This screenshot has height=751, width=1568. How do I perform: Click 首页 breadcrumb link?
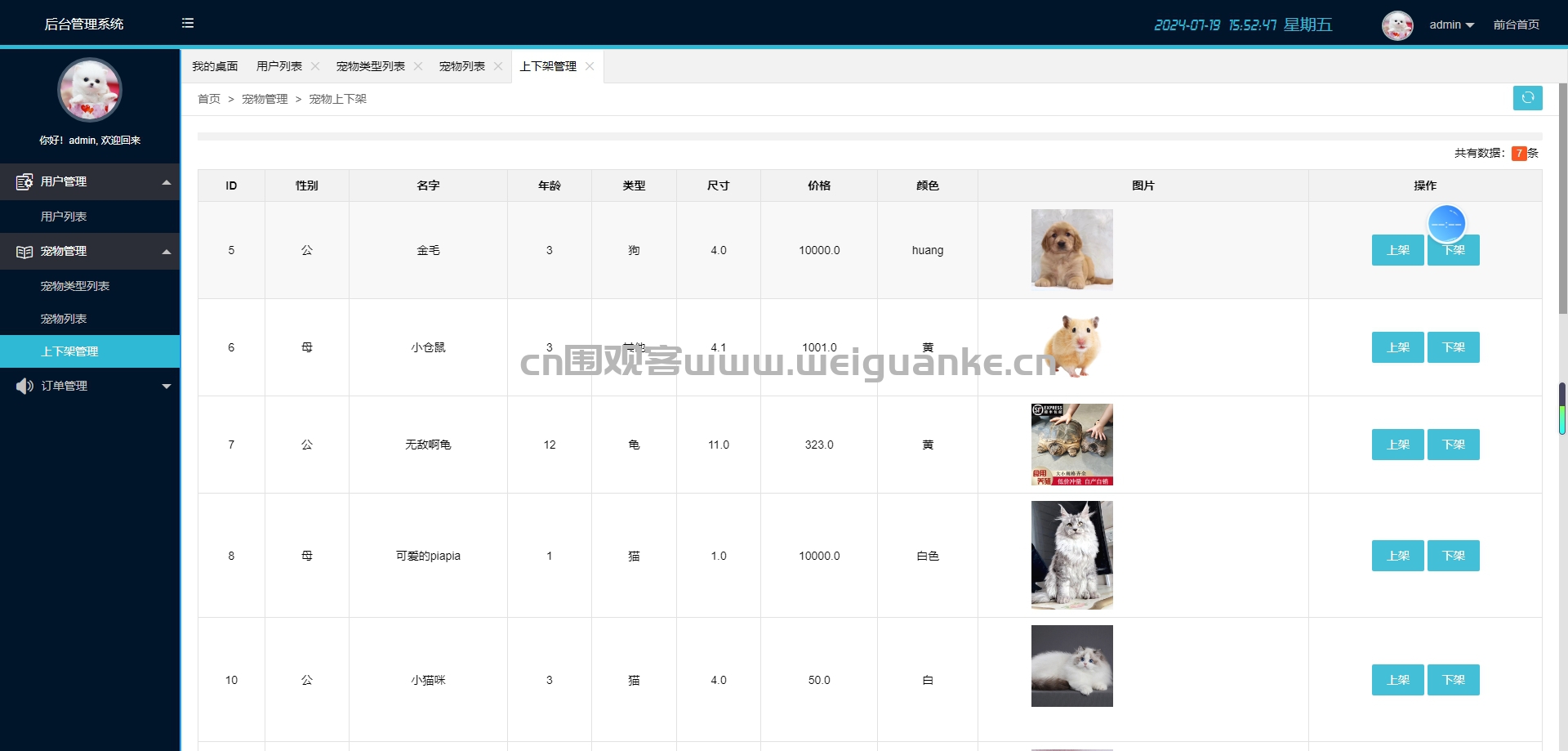[x=209, y=99]
